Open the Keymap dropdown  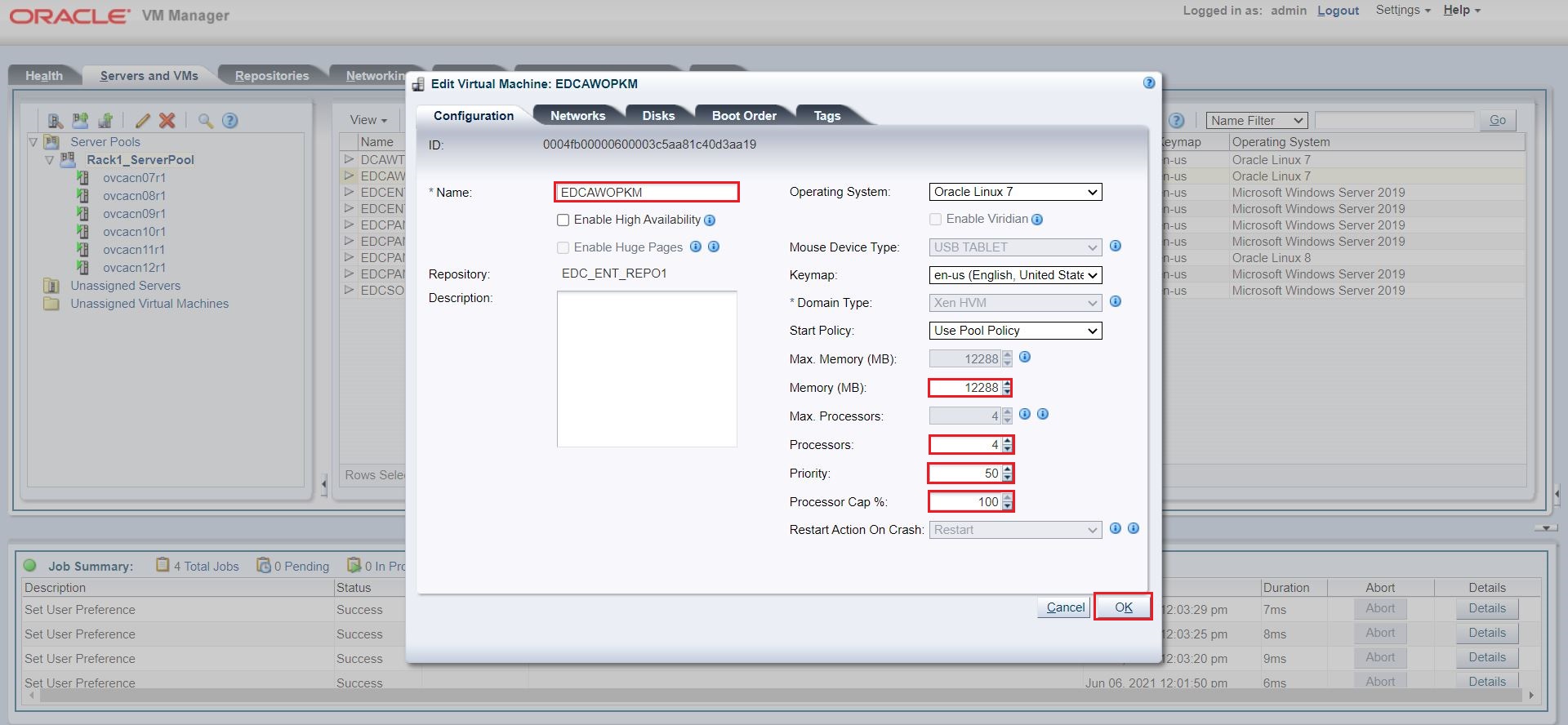pyautogui.click(x=1015, y=275)
